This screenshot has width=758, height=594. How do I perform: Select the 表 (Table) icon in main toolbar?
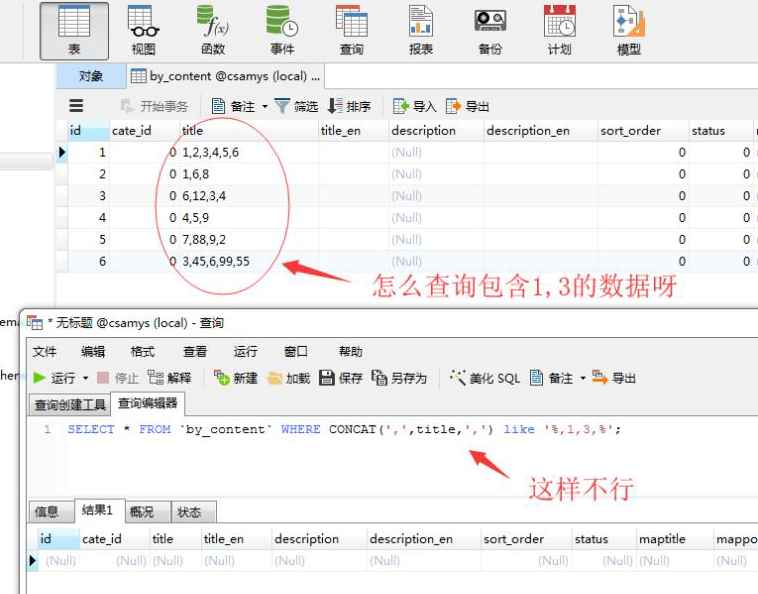pos(74,31)
